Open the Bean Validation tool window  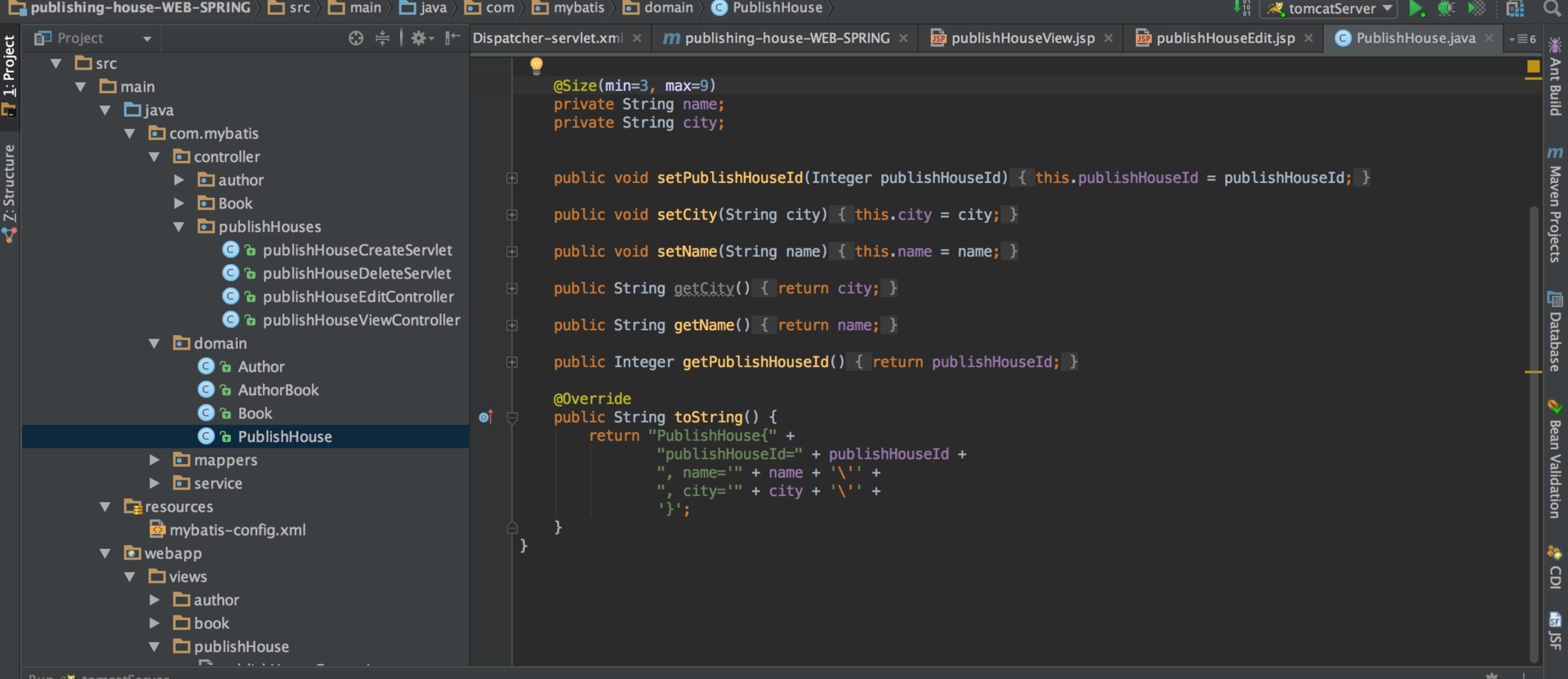[1555, 459]
